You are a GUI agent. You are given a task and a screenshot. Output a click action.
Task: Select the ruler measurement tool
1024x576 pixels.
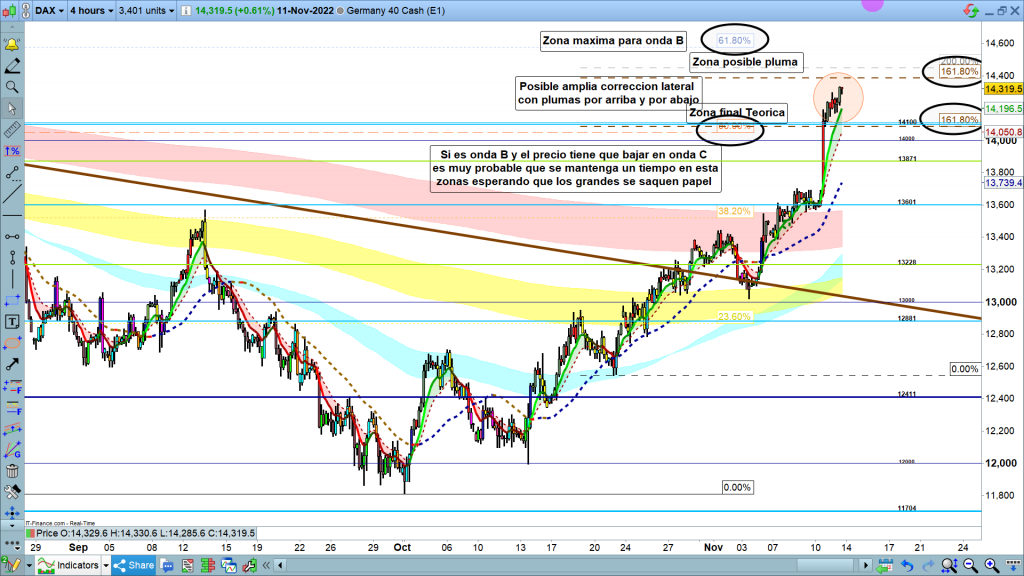pyautogui.click(x=12, y=130)
